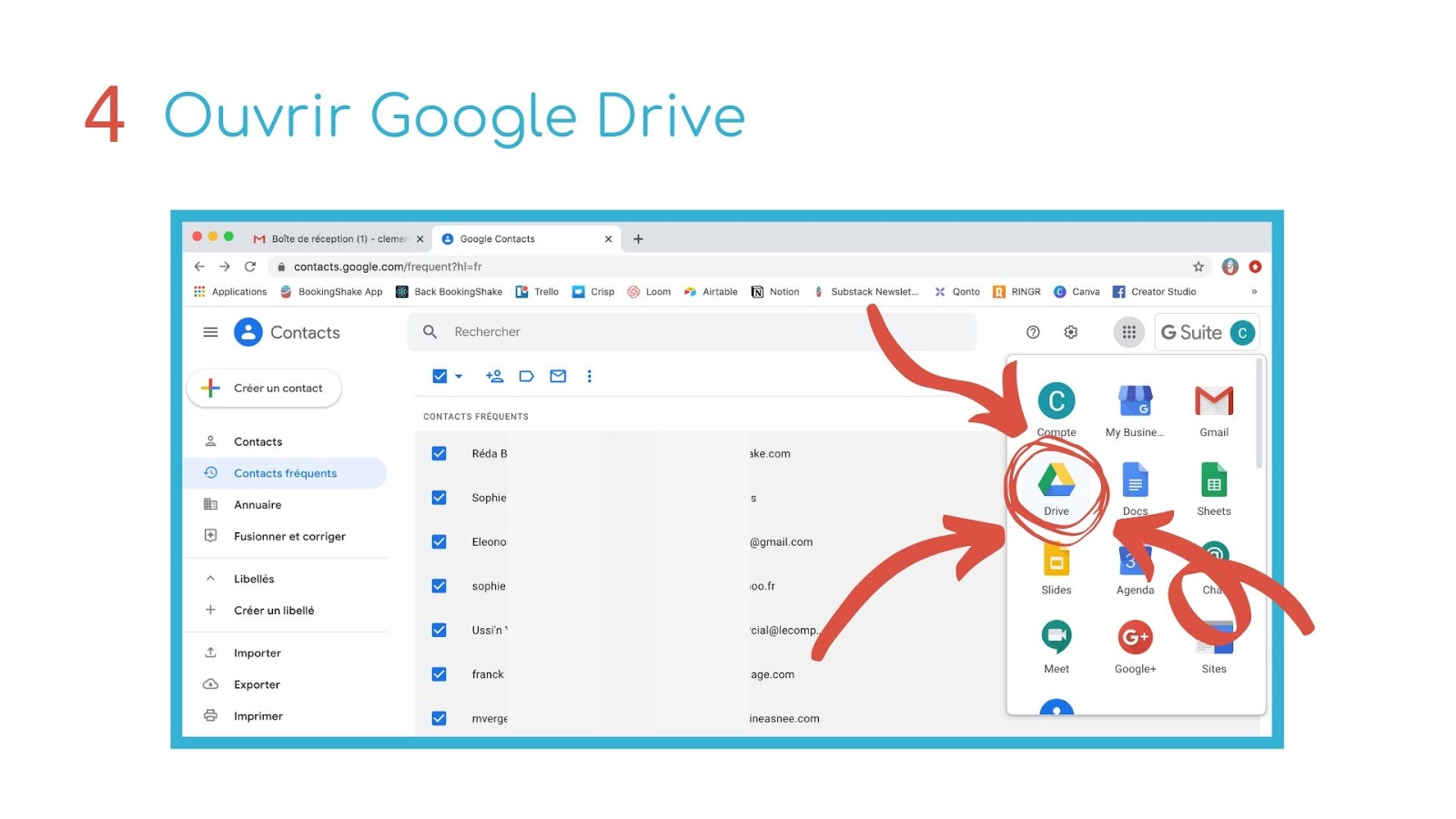Click the merge contacts add-person icon

click(494, 376)
